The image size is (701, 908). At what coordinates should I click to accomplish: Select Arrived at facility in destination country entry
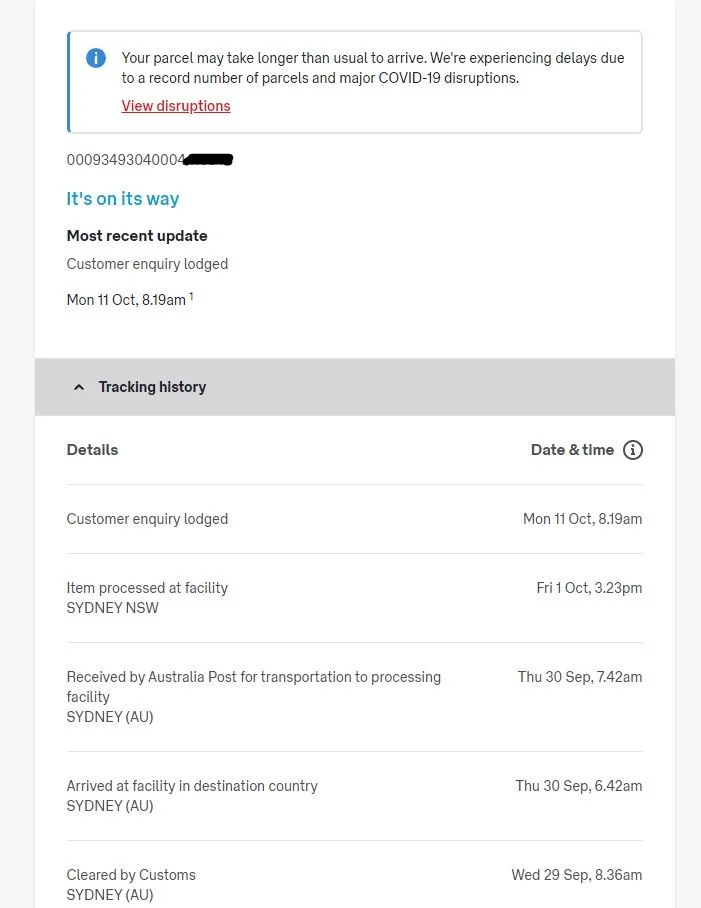pos(192,786)
